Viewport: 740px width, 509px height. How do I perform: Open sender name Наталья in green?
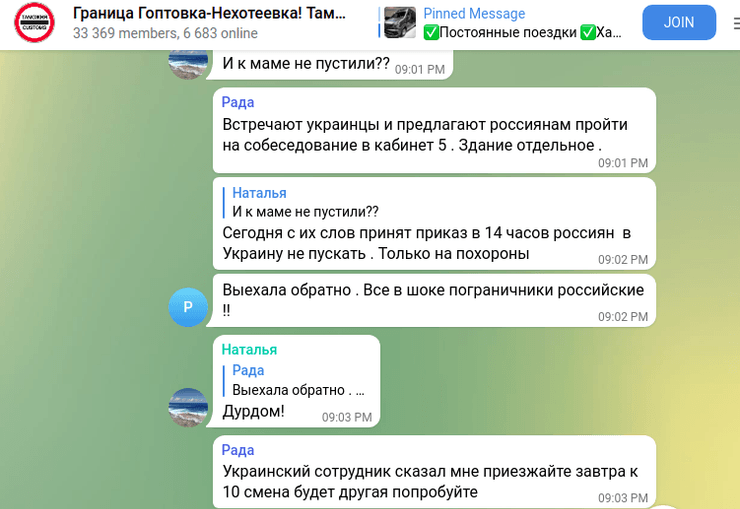tap(249, 350)
